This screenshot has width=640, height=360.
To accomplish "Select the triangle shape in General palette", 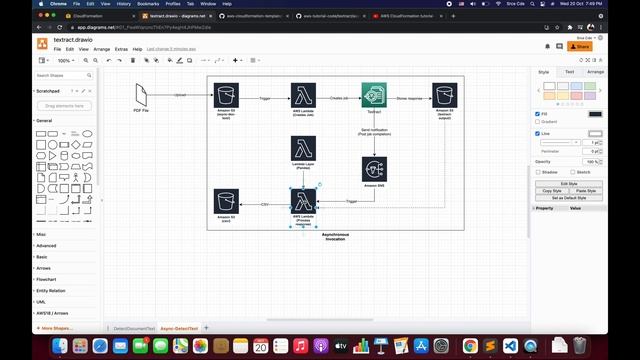I will 53,156.
